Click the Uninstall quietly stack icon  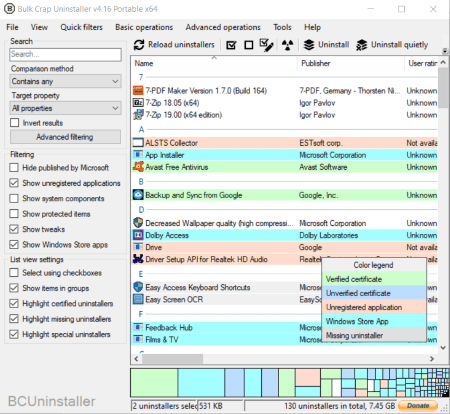(362, 45)
